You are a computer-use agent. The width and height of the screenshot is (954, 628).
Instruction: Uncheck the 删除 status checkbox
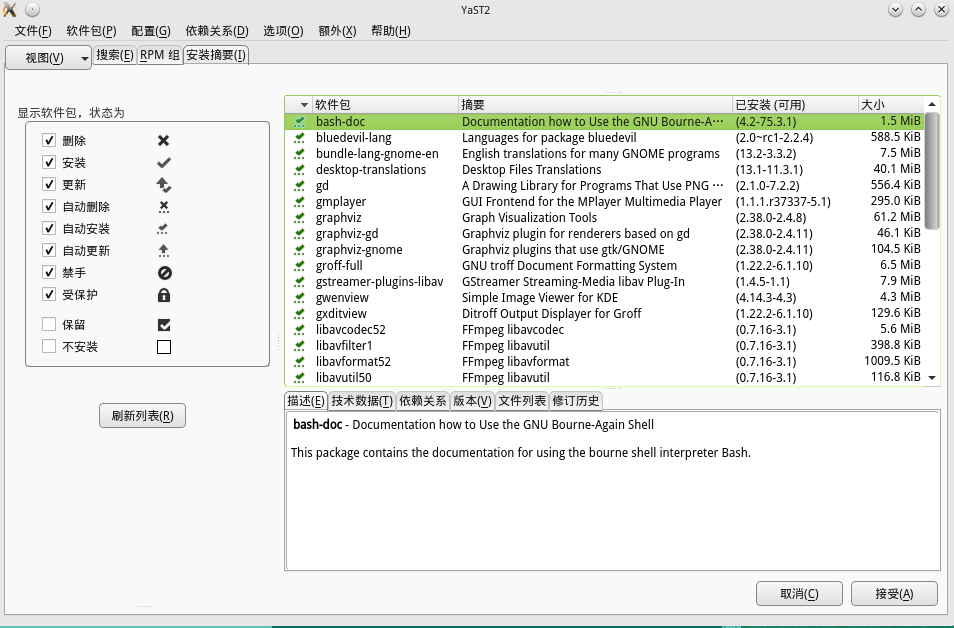(49, 141)
